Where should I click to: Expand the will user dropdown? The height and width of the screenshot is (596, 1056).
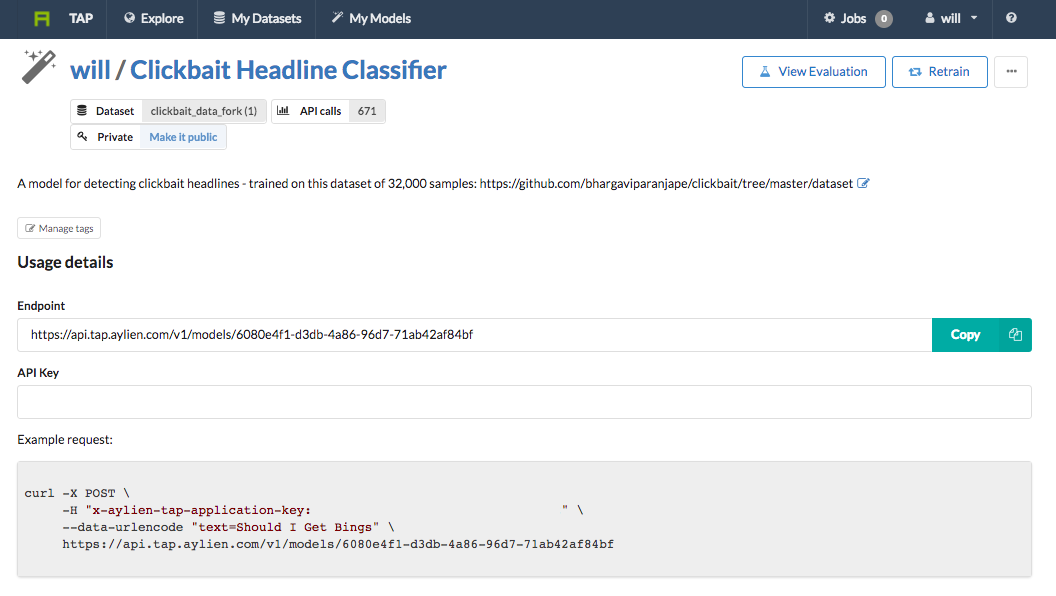pos(951,18)
